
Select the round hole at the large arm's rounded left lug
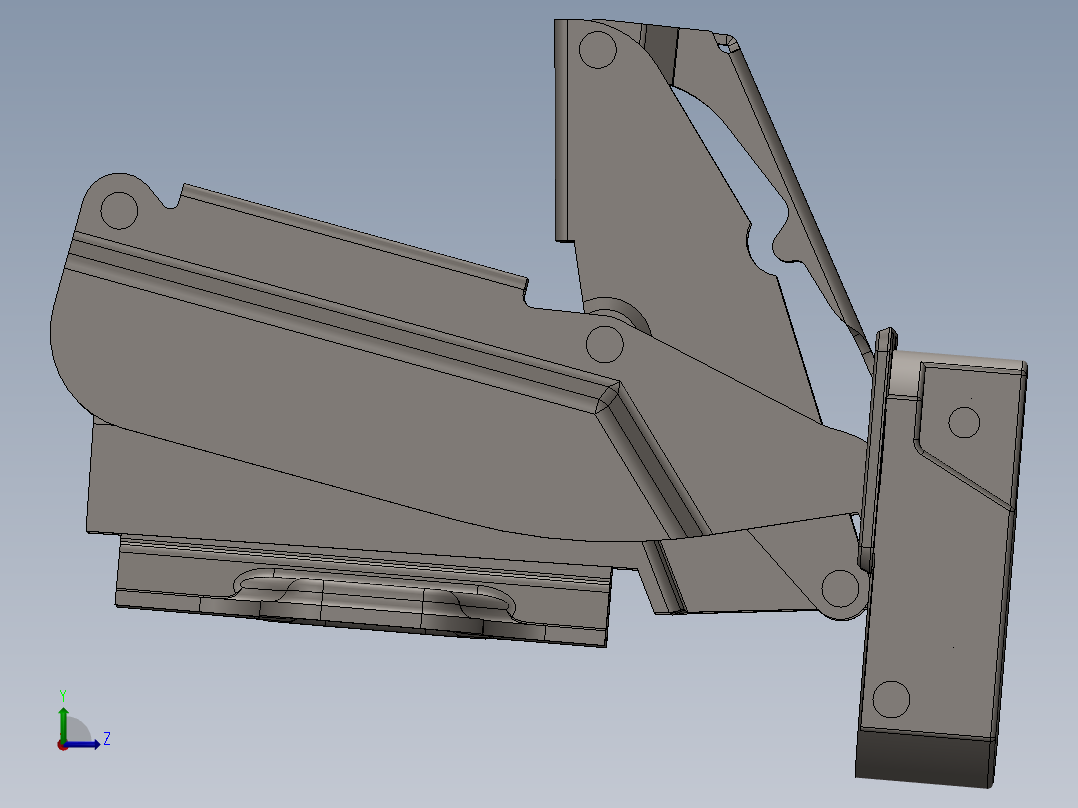pos(119,210)
